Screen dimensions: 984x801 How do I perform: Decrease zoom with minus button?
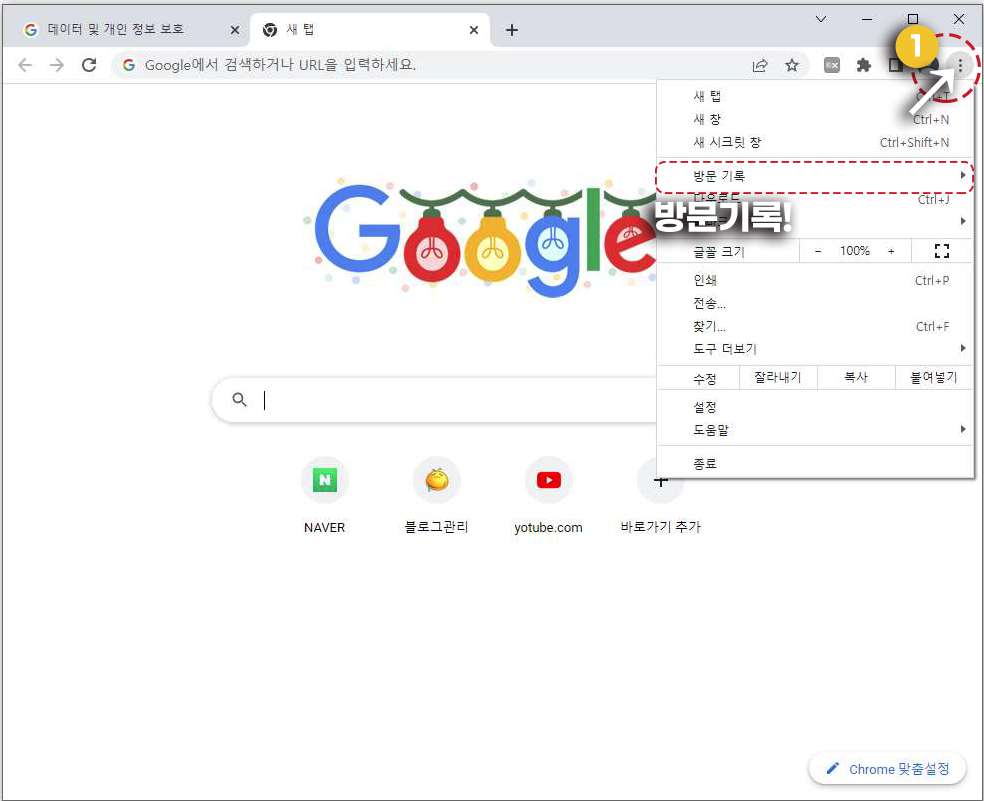(x=818, y=251)
